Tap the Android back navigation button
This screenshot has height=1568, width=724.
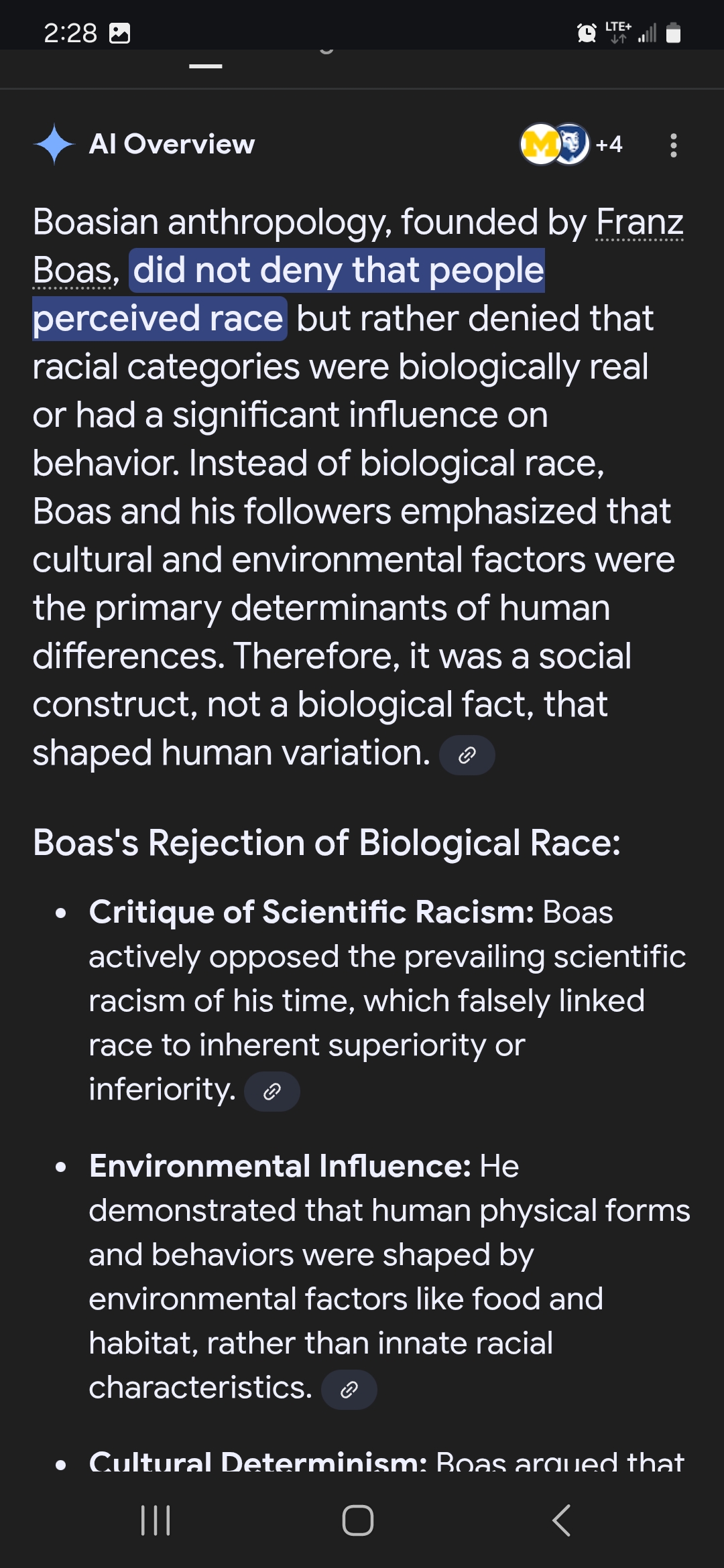click(562, 1520)
